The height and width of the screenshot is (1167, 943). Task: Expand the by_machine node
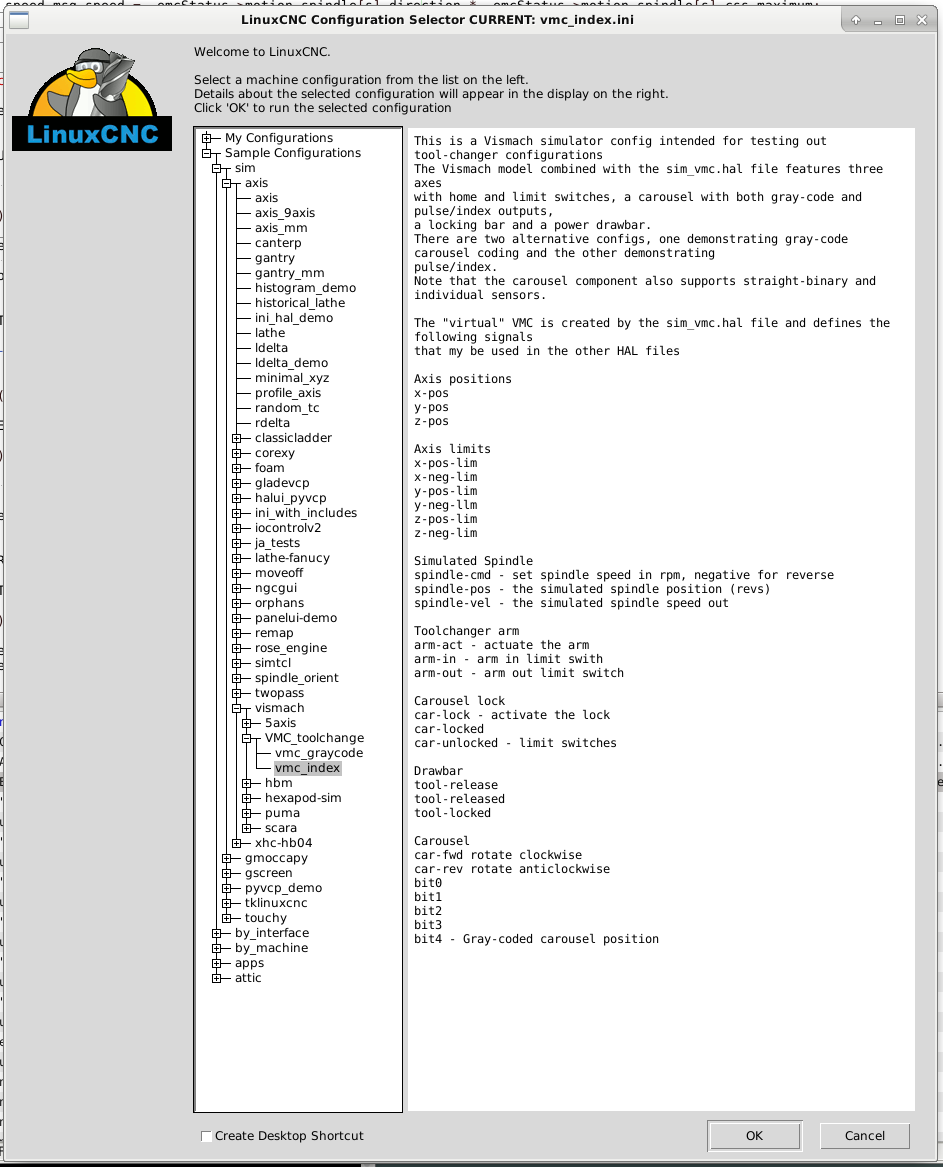(x=217, y=947)
